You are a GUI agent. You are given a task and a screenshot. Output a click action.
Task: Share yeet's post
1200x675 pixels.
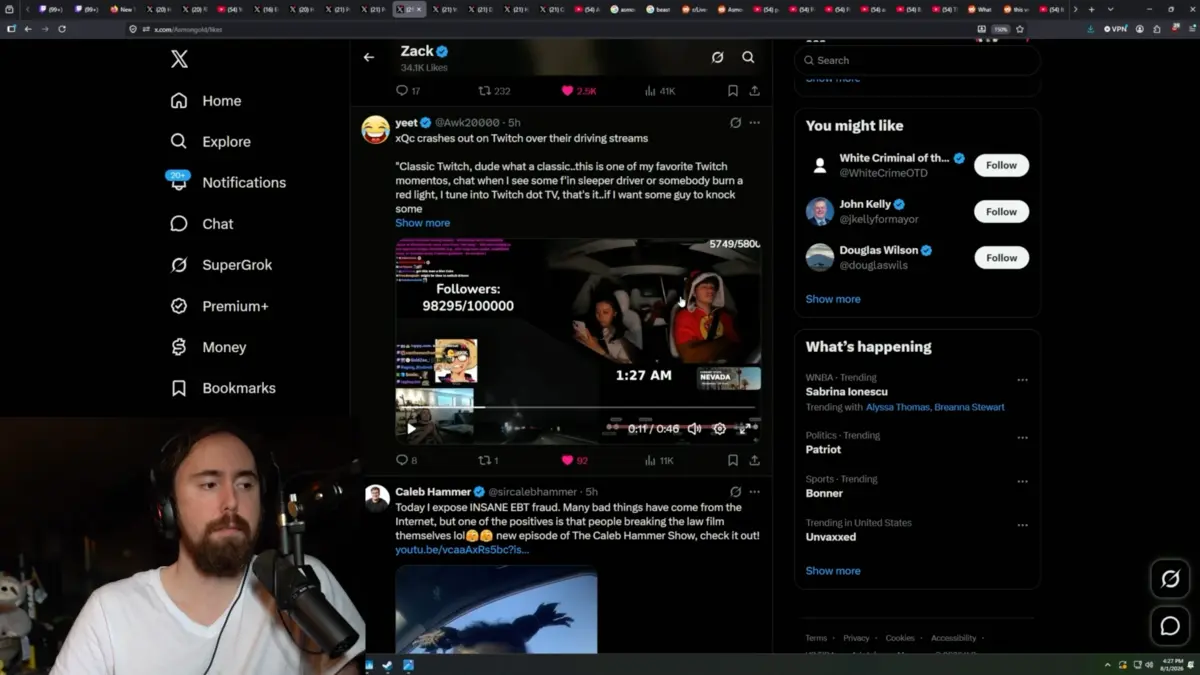(x=755, y=461)
